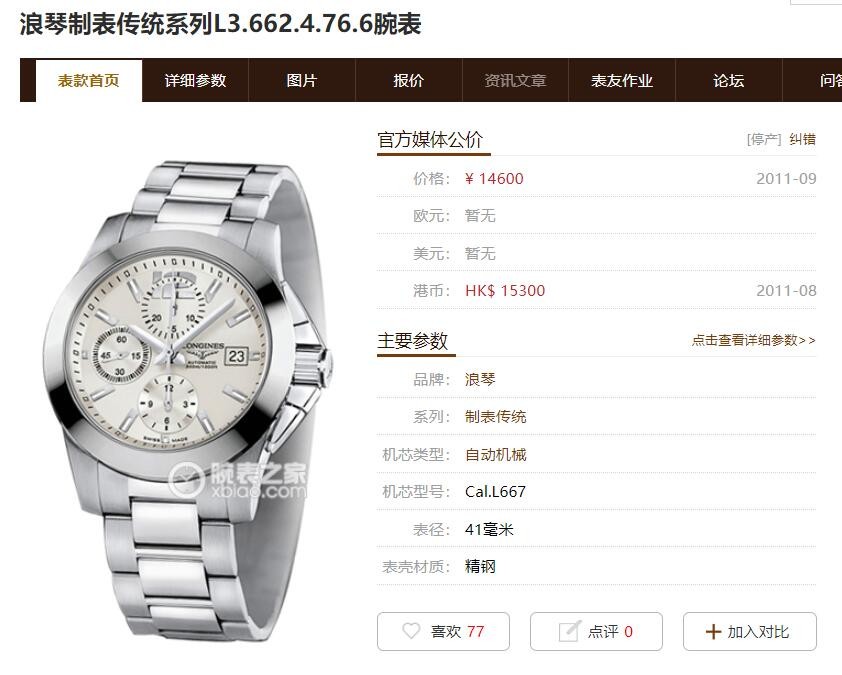
Task: Click the ¥ 14600 price value
Action: (494, 178)
